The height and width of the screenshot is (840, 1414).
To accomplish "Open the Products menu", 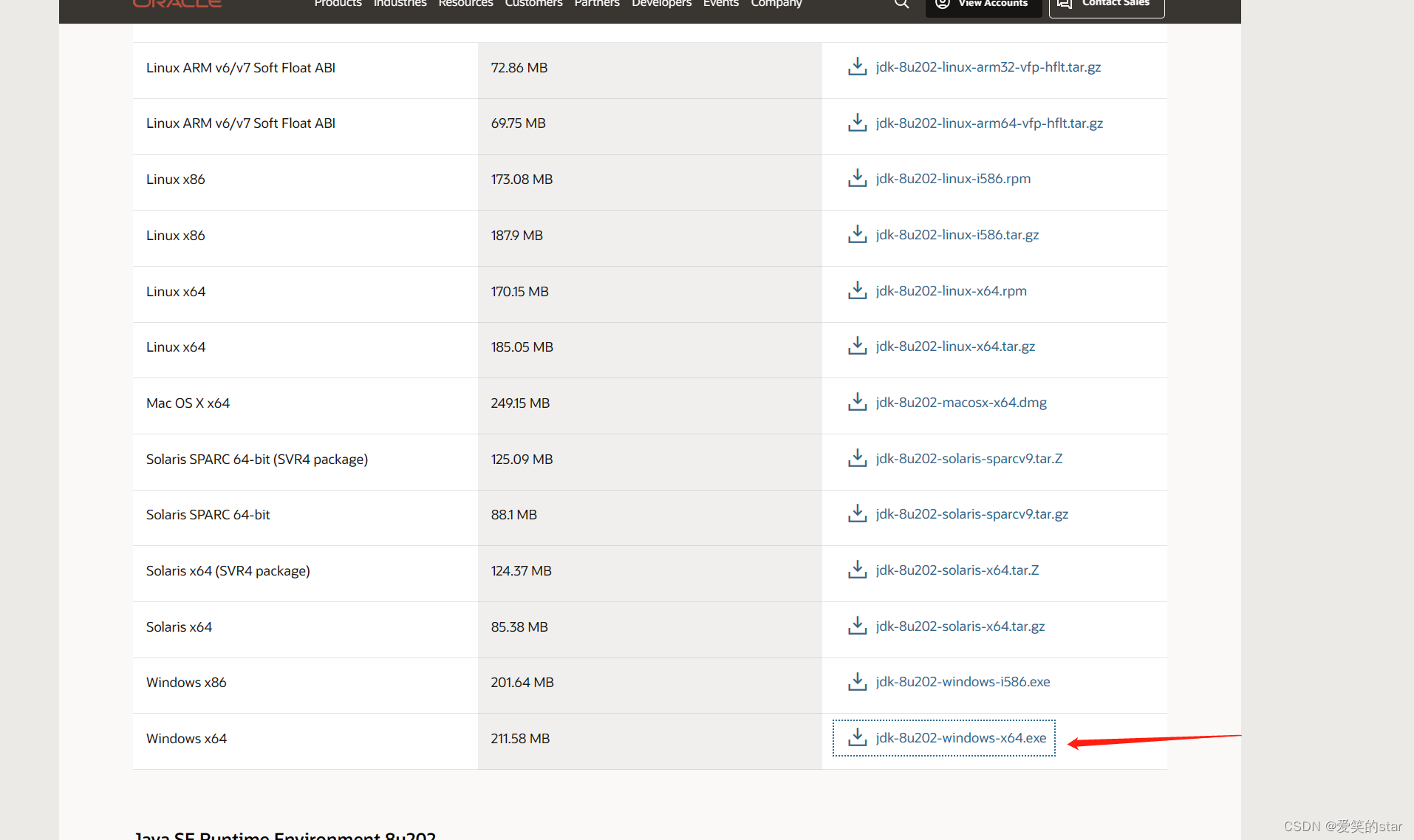I will 338,4.
